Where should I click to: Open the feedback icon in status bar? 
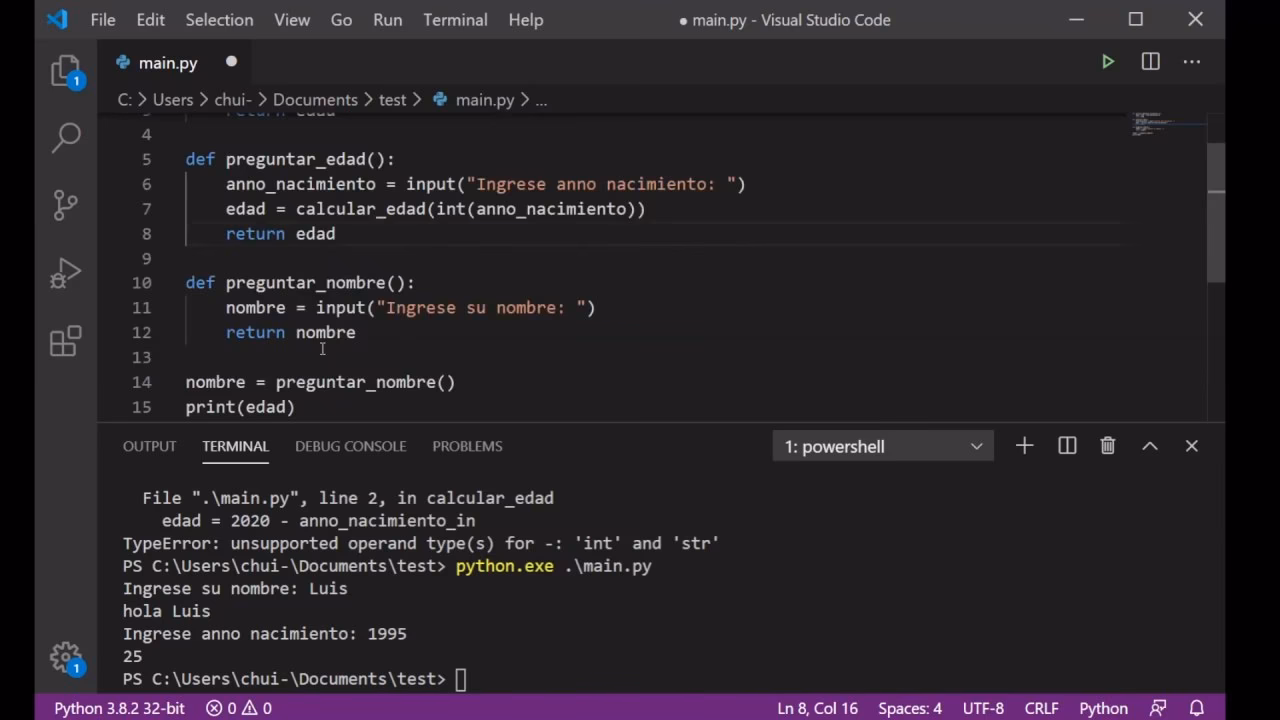(1158, 708)
